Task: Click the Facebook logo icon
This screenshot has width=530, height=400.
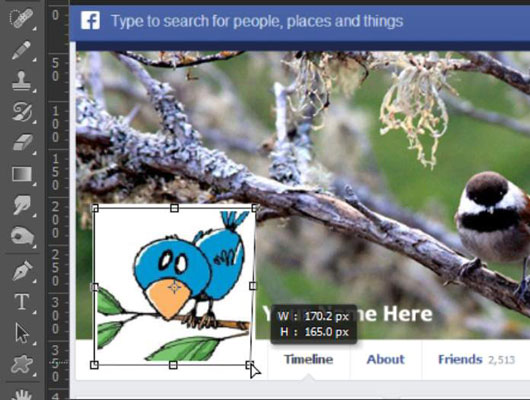Action: [90, 21]
